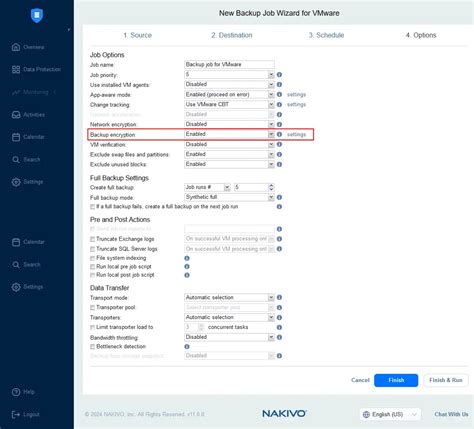The image size is (474, 429).
Task: Open the Transport mode dropdown
Action: click(229, 297)
